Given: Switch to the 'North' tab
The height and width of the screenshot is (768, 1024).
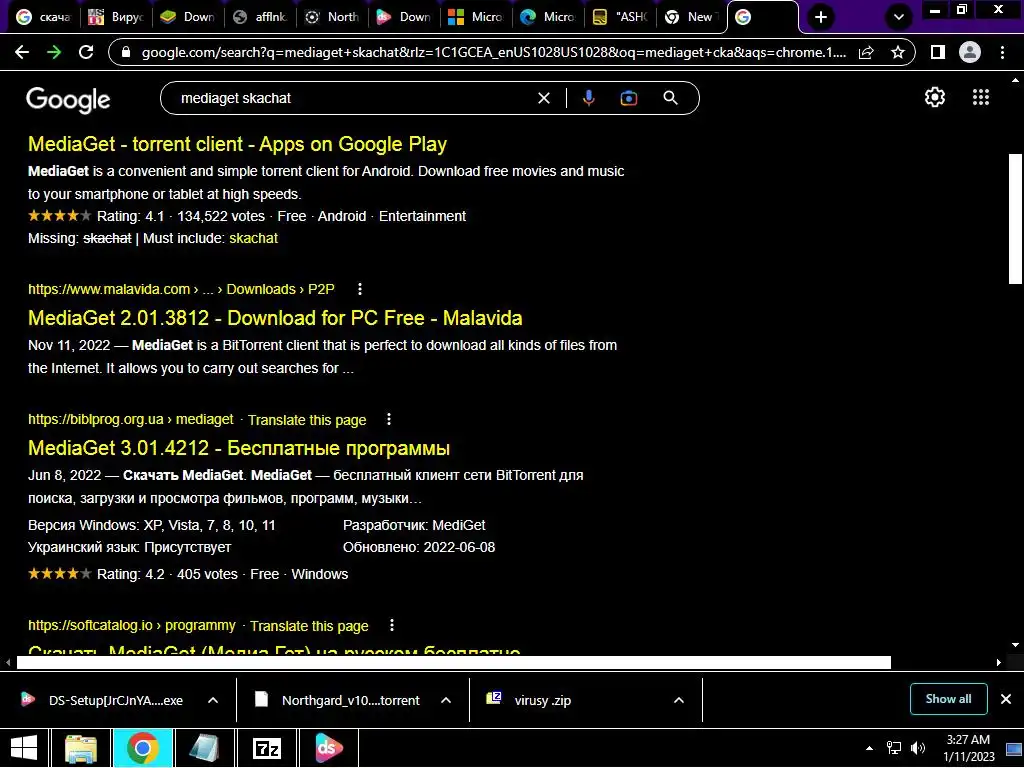Looking at the screenshot, I should [332, 17].
